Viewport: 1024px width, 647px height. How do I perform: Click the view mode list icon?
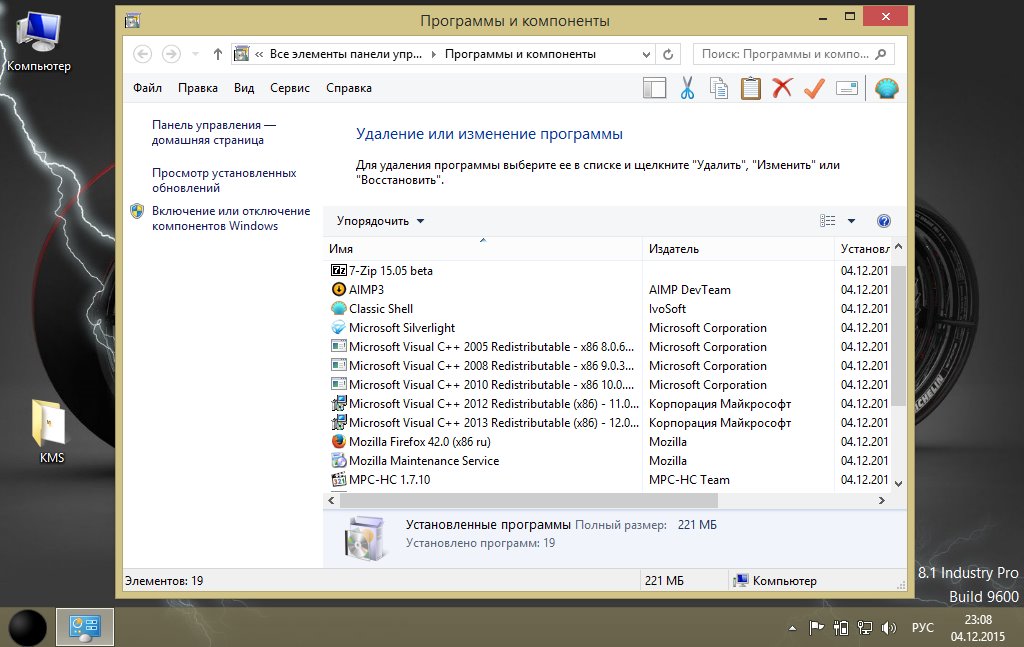click(827, 221)
